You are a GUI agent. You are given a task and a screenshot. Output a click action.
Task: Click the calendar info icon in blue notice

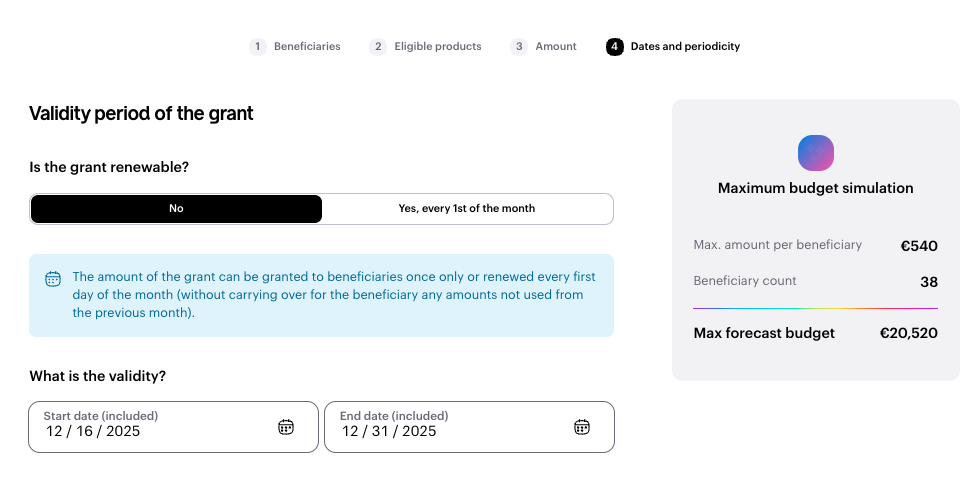click(x=54, y=279)
